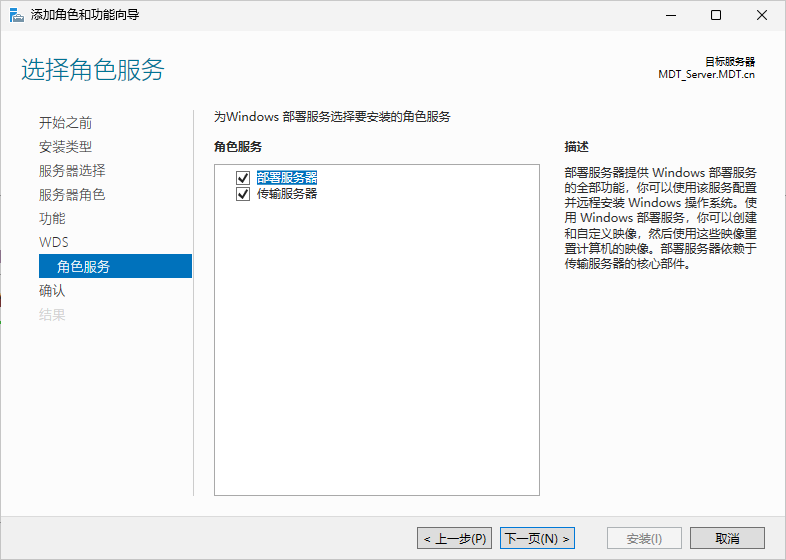Click the target server name MDT_Server.MDT.cn
The width and height of the screenshot is (786, 560).
point(706,75)
